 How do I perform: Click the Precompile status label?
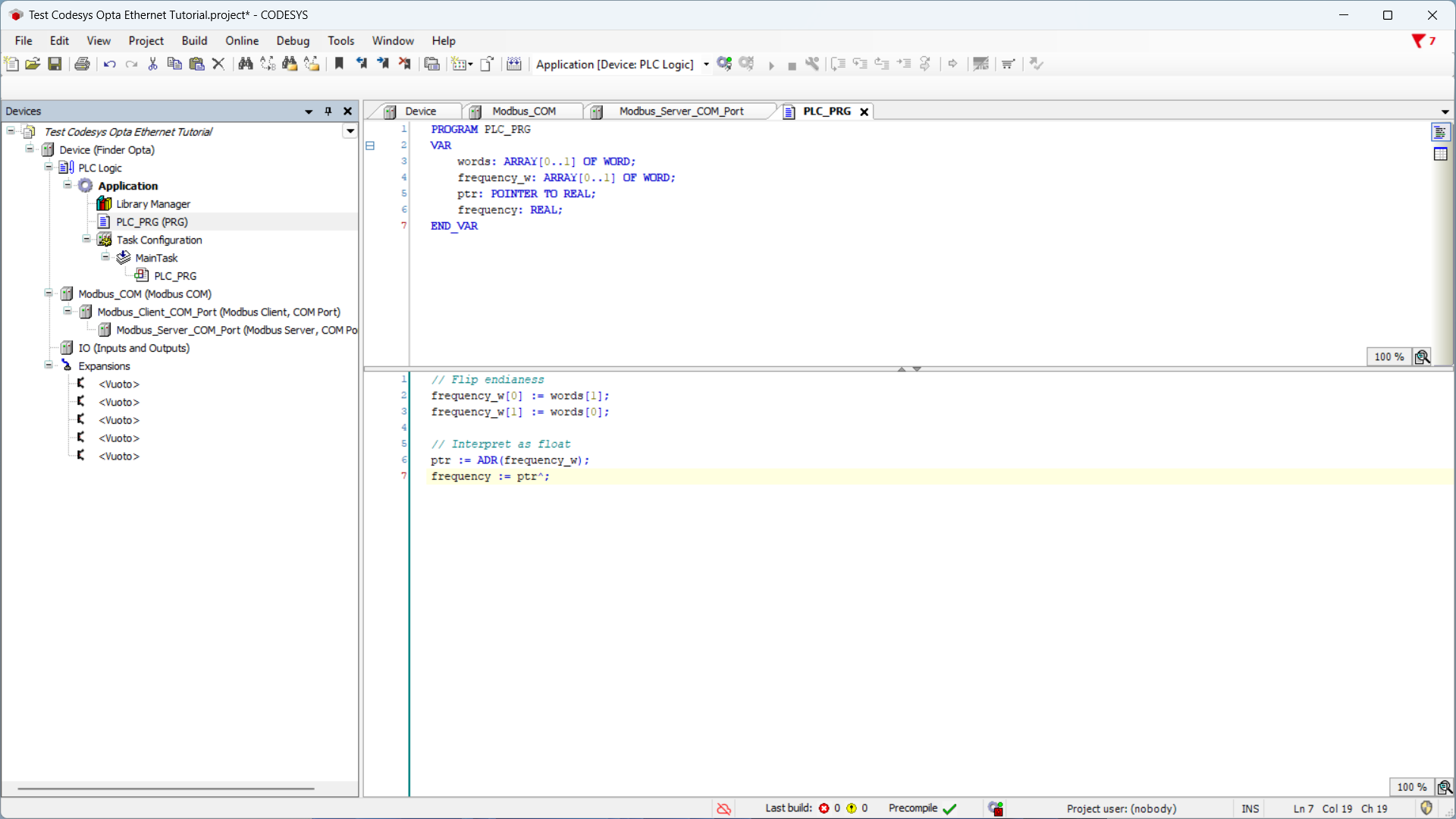click(x=913, y=808)
